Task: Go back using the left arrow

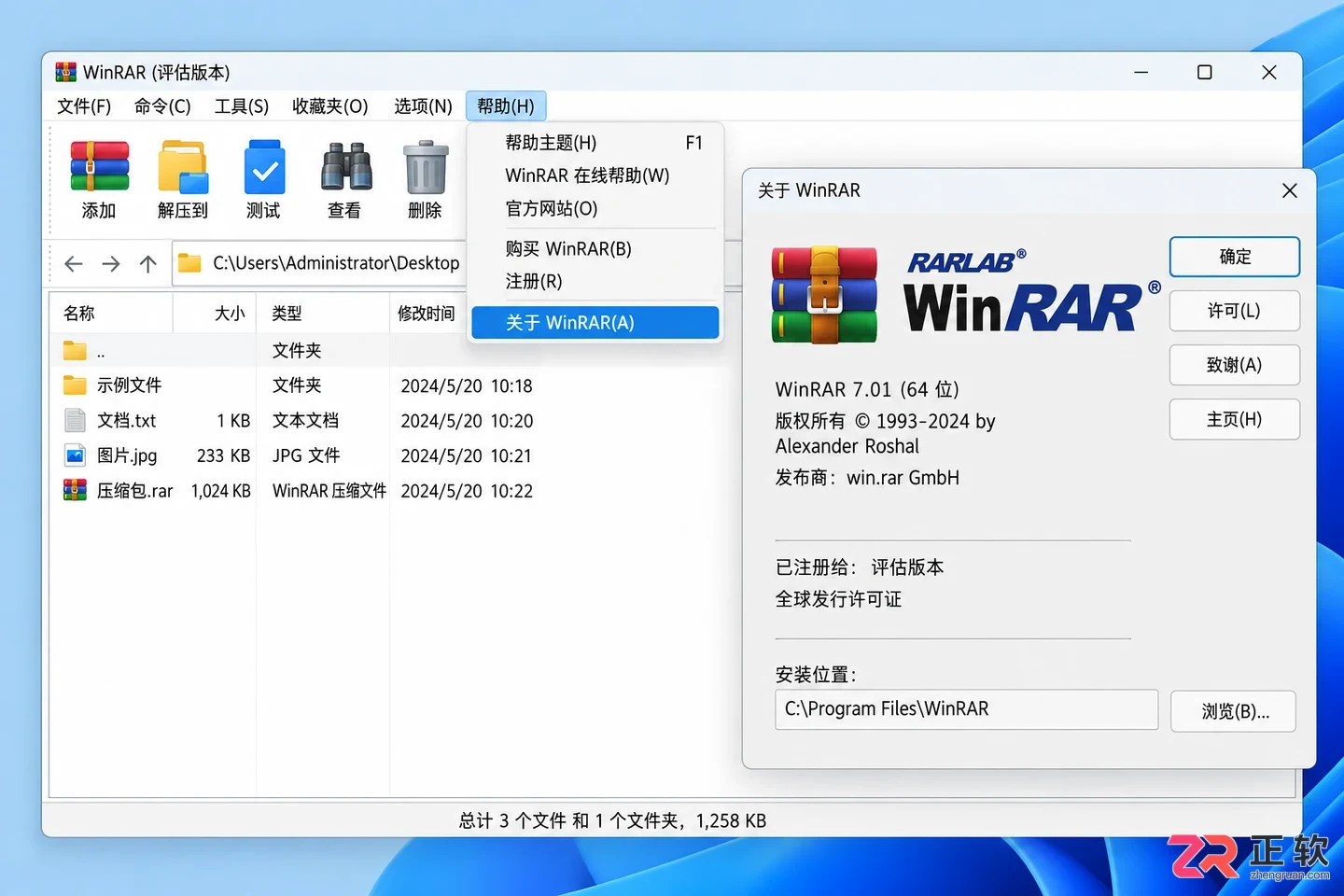Action: click(74, 264)
